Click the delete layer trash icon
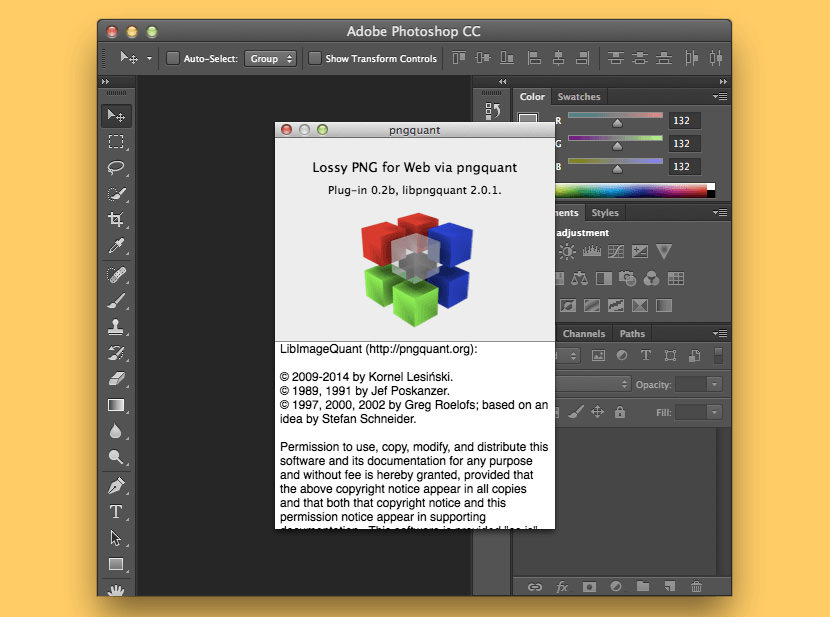This screenshot has width=830, height=617. click(x=696, y=586)
